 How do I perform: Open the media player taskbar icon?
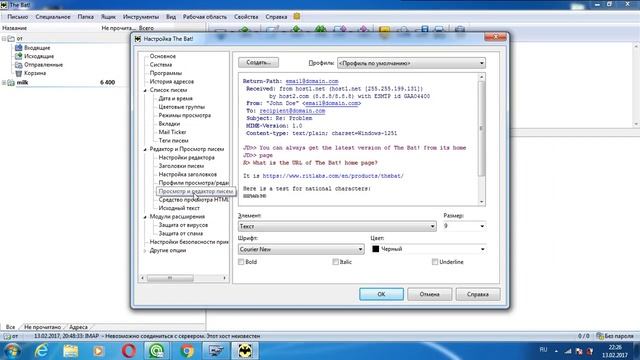click(x=99, y=351)
